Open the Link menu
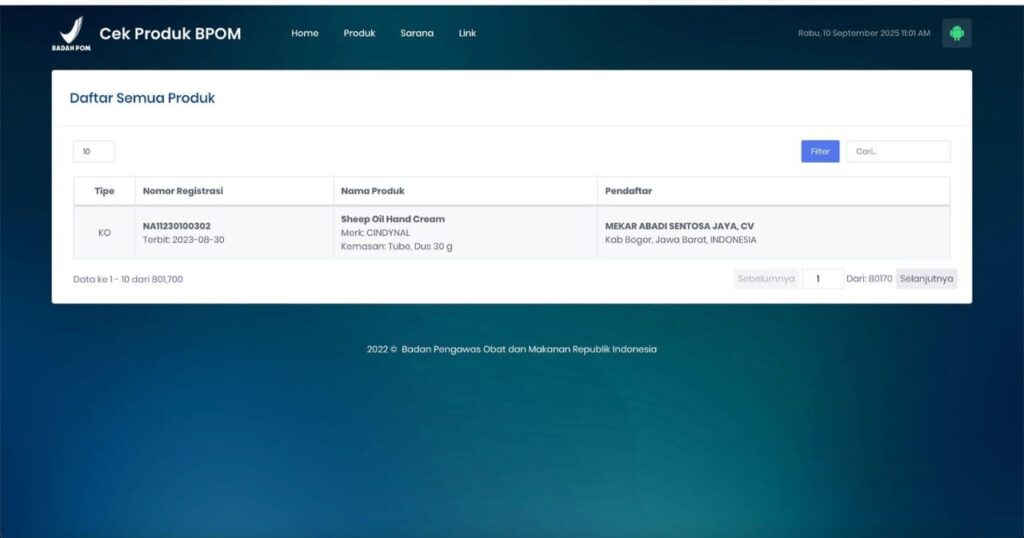Image resolution: width=1024 pixels, height=538 pixels. (x=467, y=33)
